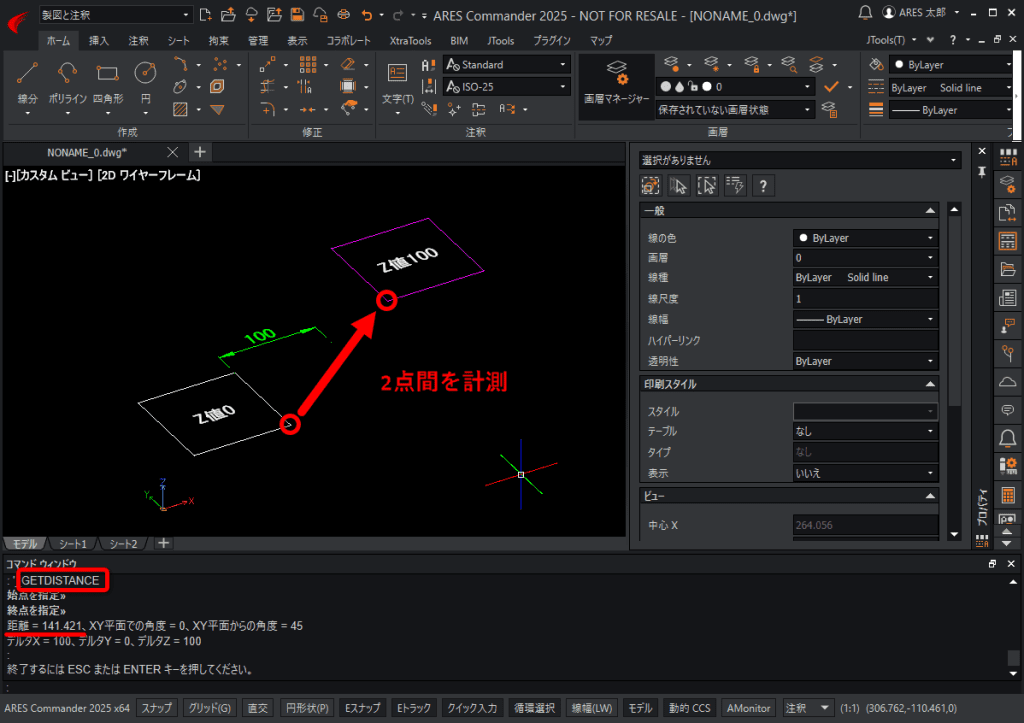
Task: Click the hatch pattern tool icon
Action: [180, 109]
